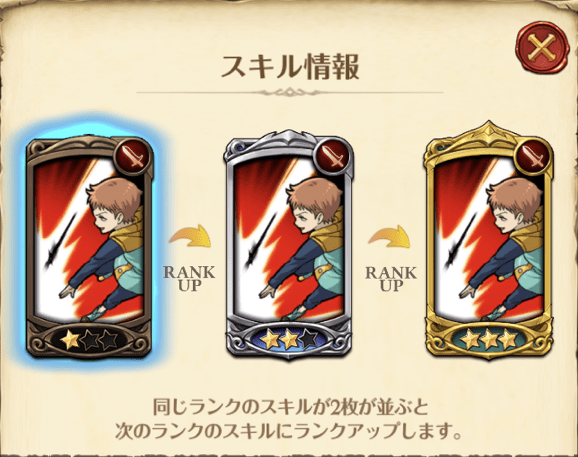The height and width of the screenshot is (457, 578).
Task: Click the second RANK UP arrow
Action: tap(390, 236)
